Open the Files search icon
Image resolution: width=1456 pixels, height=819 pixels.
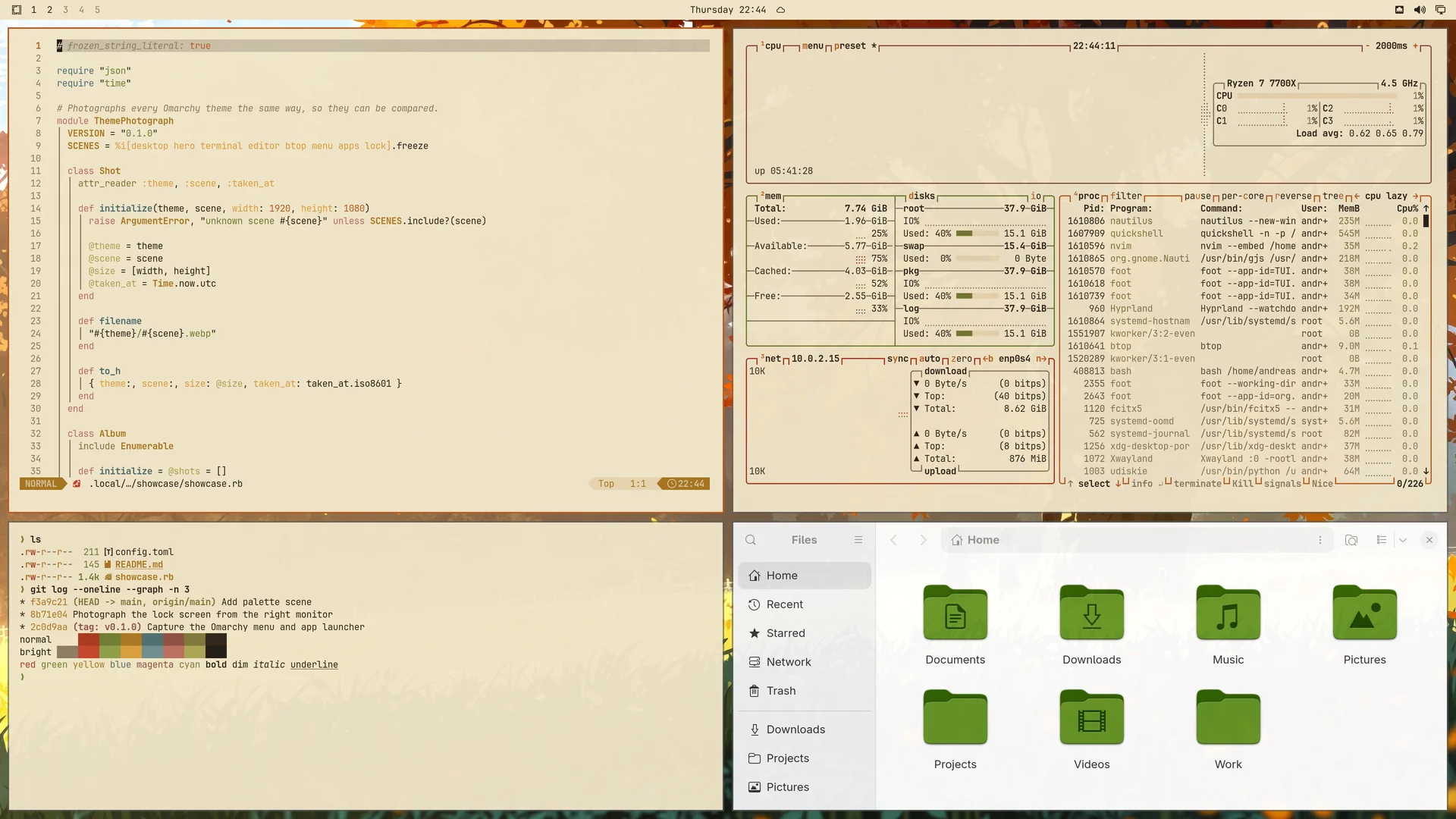tap(751, 540)
